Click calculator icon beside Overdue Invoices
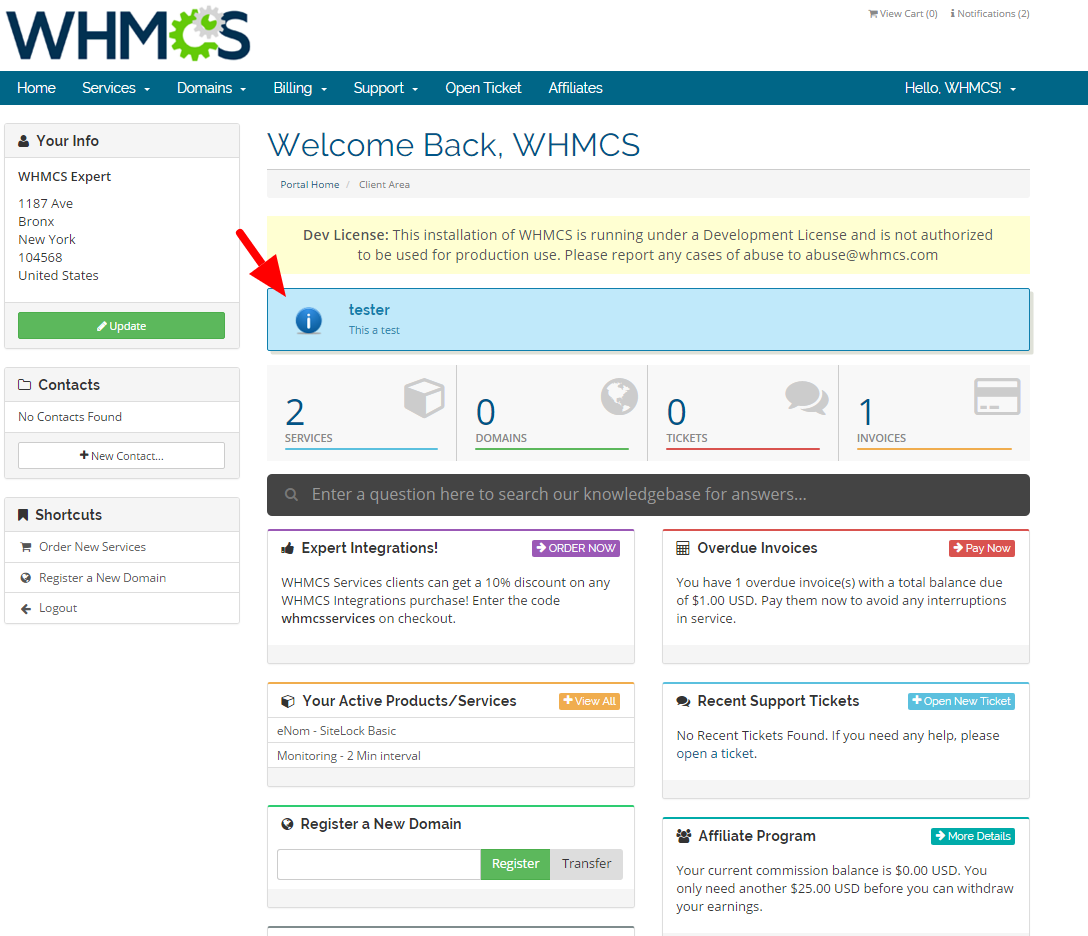This screenshot has width=1088, height=936. tap(683, 548)
